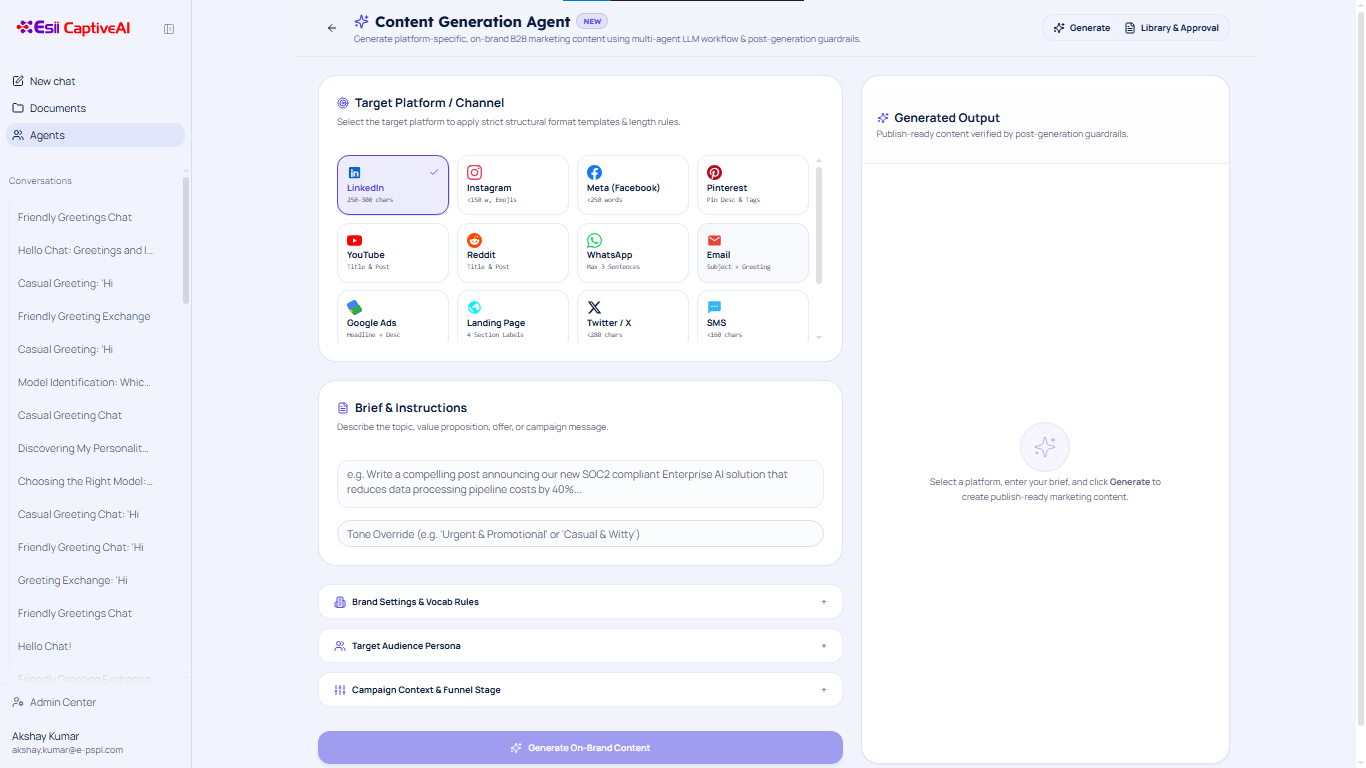Viewport: 1366px width, 768px height.
Task: Click the page's main vertical scrollbar
Action: 1360,366
